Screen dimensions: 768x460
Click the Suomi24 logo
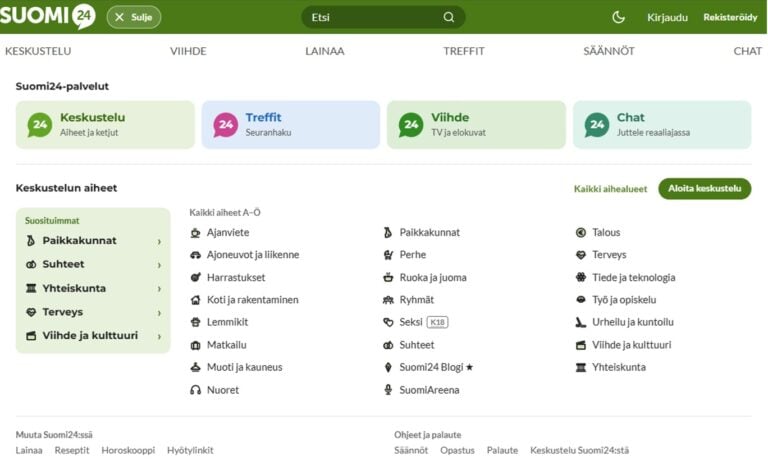pyautogui.click(x=48, y=16)
